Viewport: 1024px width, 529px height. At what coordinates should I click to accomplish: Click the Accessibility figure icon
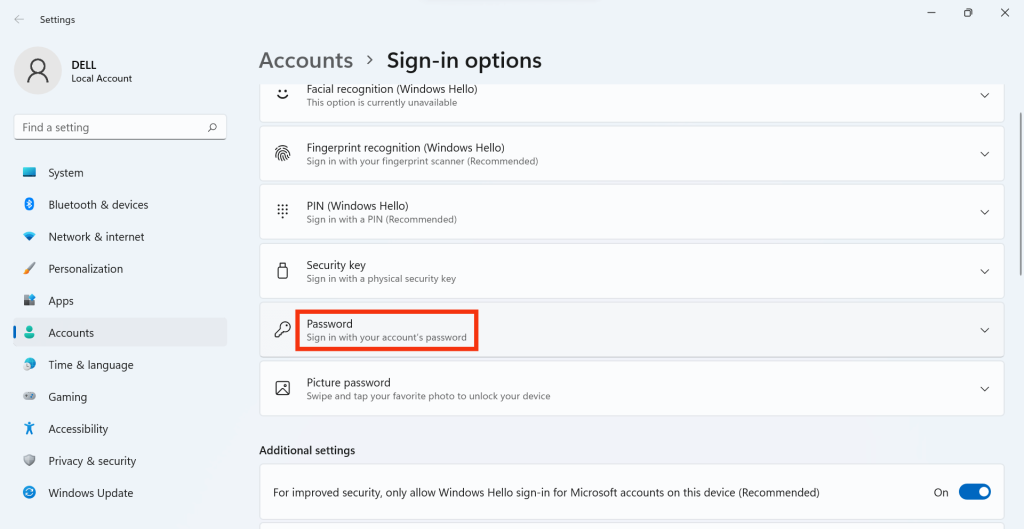coord(29,428)
